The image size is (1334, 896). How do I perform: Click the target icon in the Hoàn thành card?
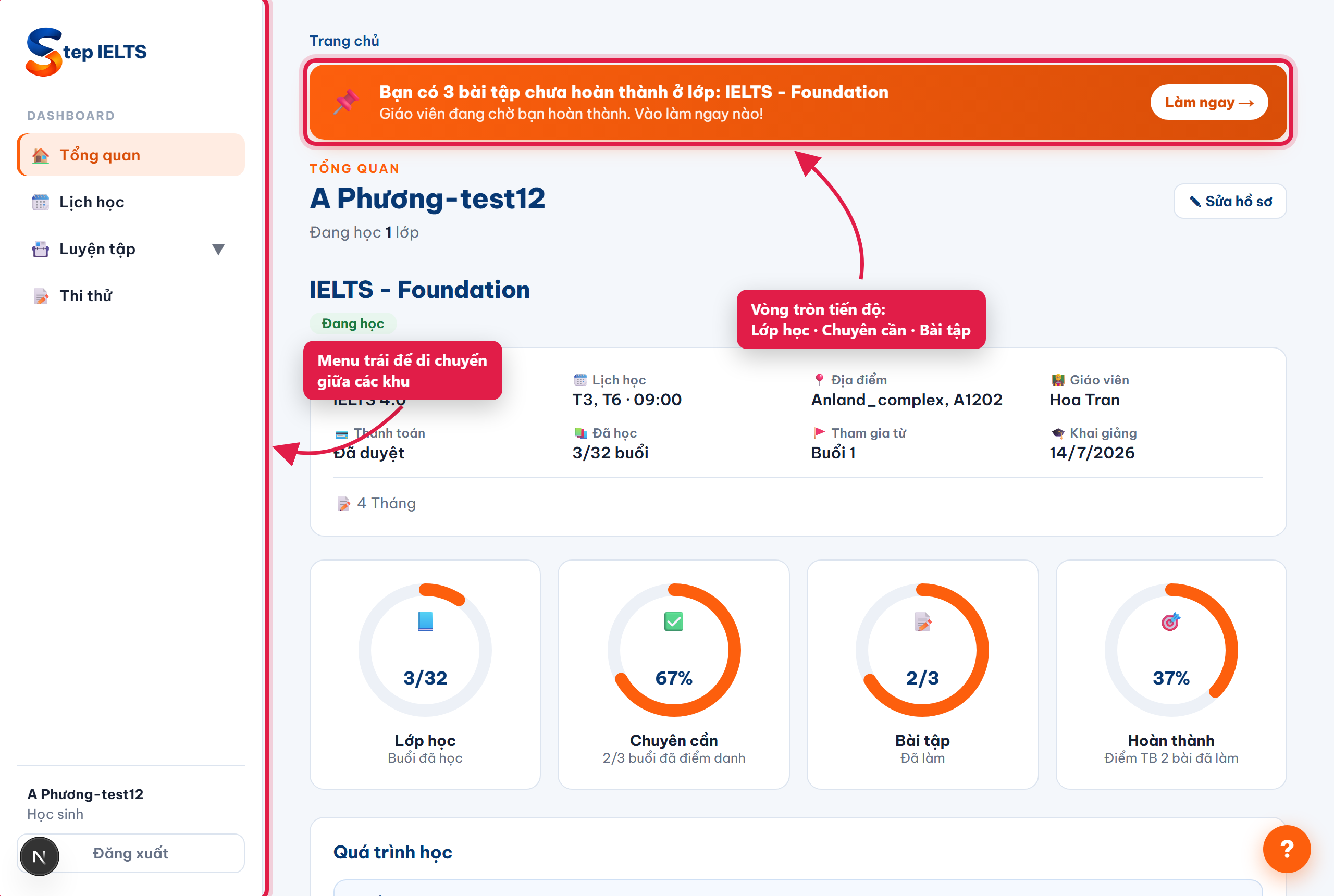click(1171, 621)
